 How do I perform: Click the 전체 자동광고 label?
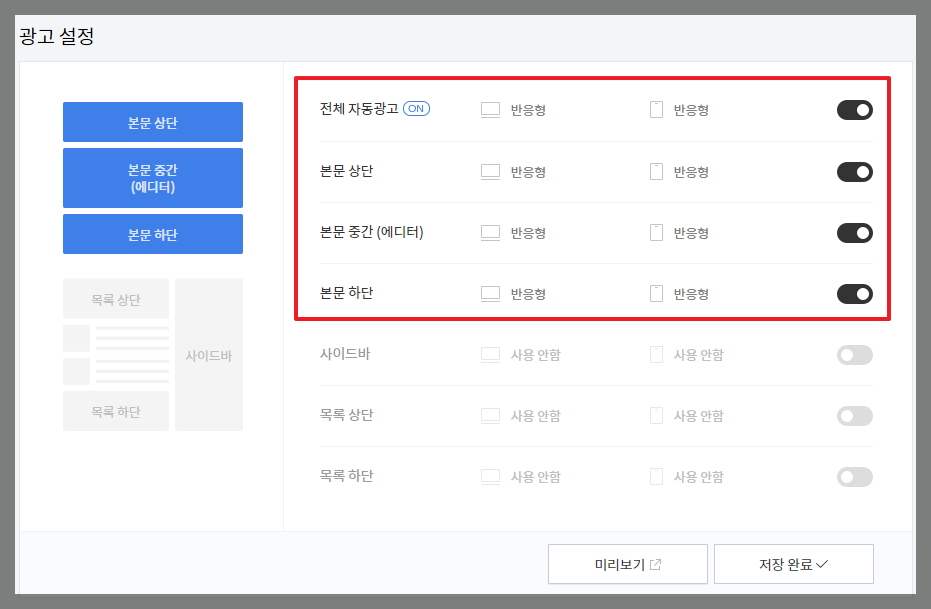(x=359, y=109)
